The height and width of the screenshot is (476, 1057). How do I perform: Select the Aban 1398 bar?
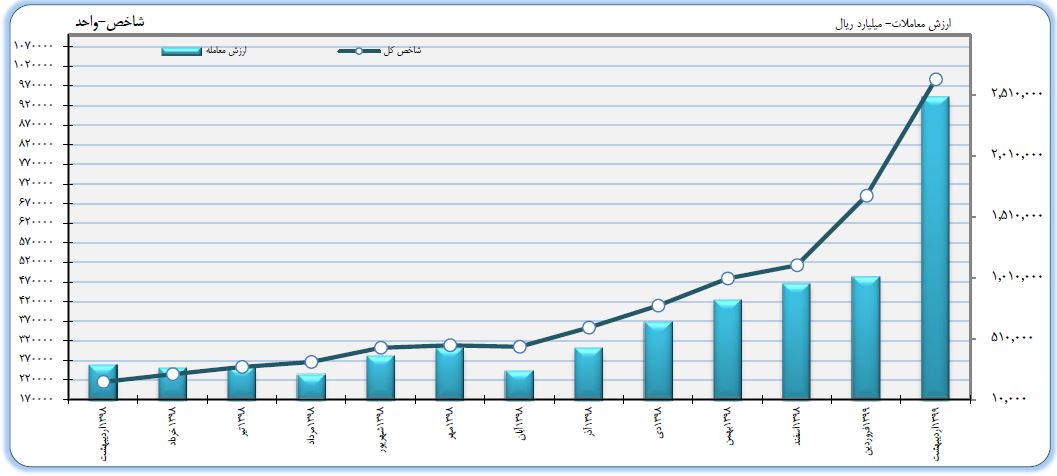(519, 385)
